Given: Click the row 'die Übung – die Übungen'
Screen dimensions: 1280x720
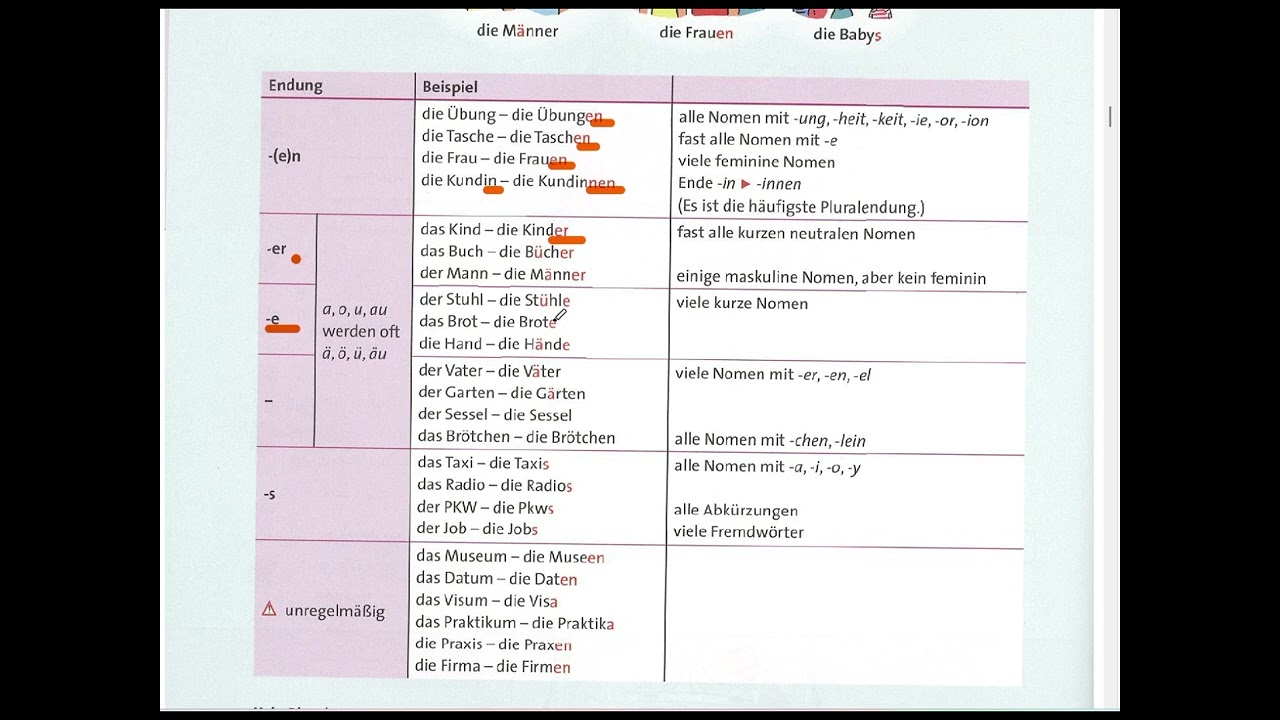Looking at the screenshot, I should coord(512,115).
